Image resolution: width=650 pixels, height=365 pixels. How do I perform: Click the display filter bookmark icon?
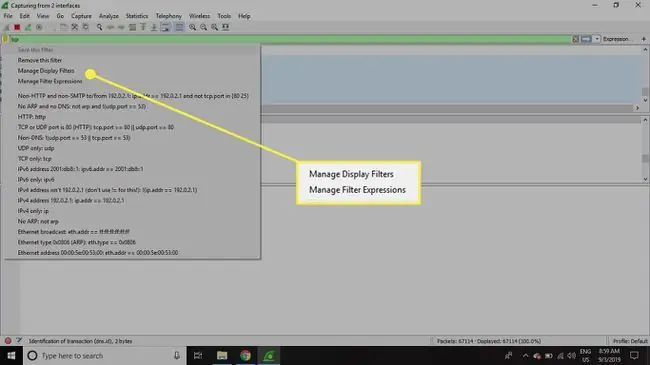[x=5, y=39]
